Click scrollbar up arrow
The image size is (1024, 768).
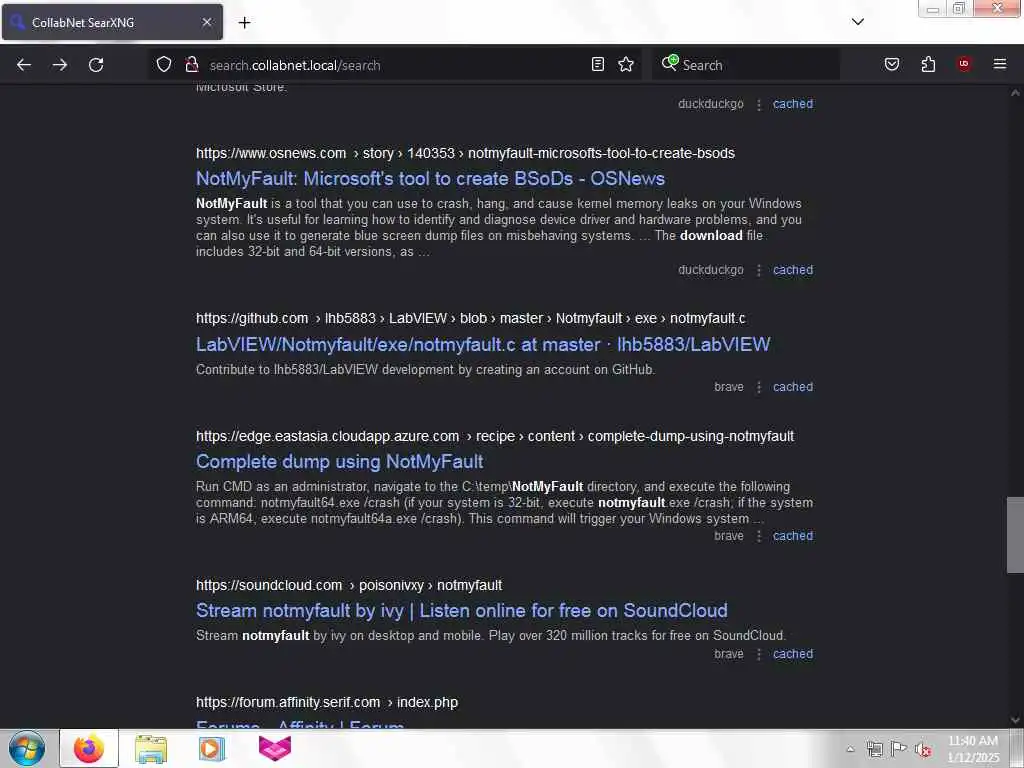pyautogui.click(x=1015, y=93)
